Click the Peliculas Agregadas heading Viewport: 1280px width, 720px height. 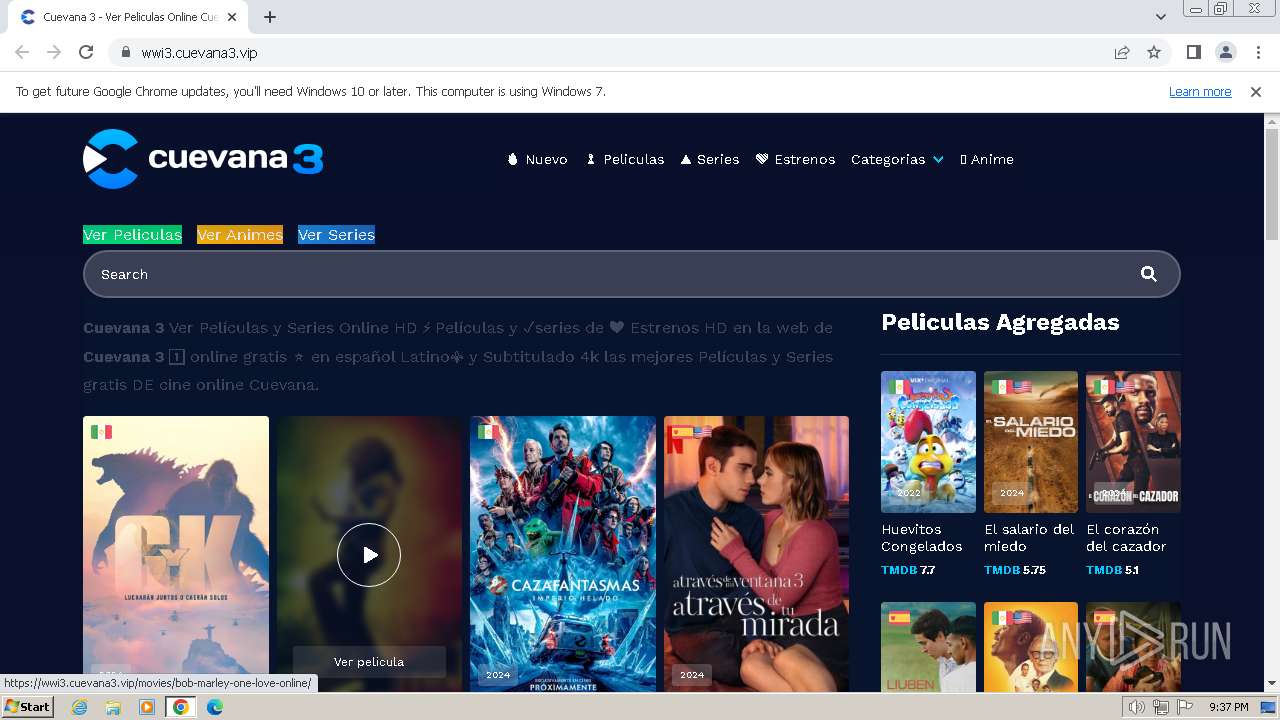1000,322
